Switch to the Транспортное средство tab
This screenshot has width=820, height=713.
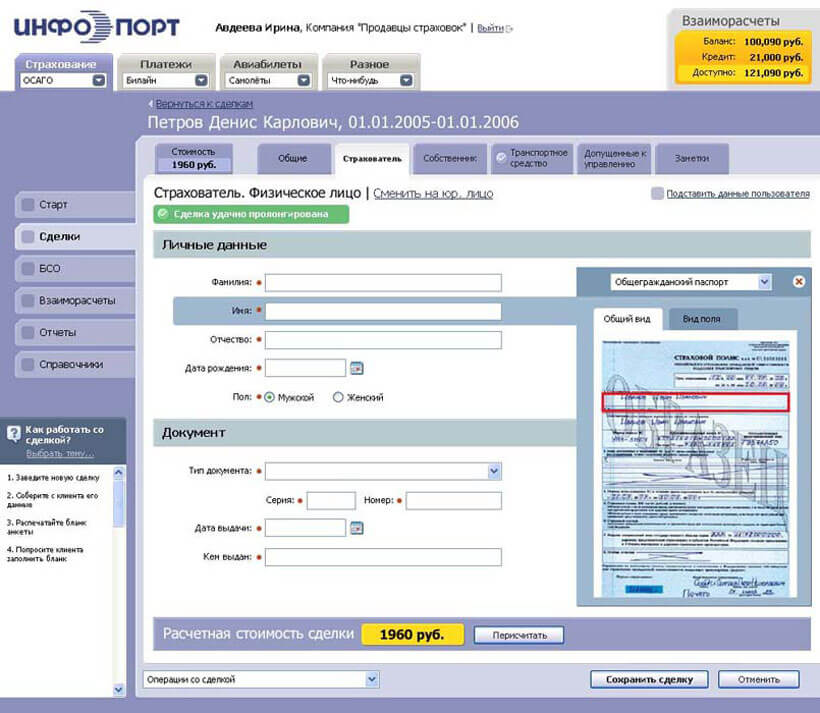click(532, 159)
